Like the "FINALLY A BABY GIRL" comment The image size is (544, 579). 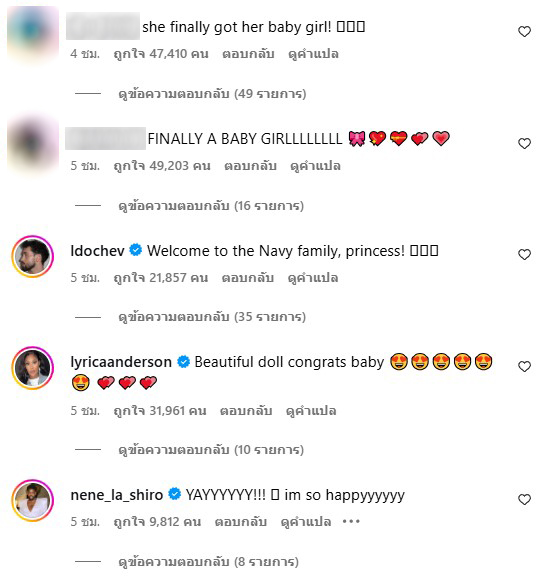coord(524,143)
